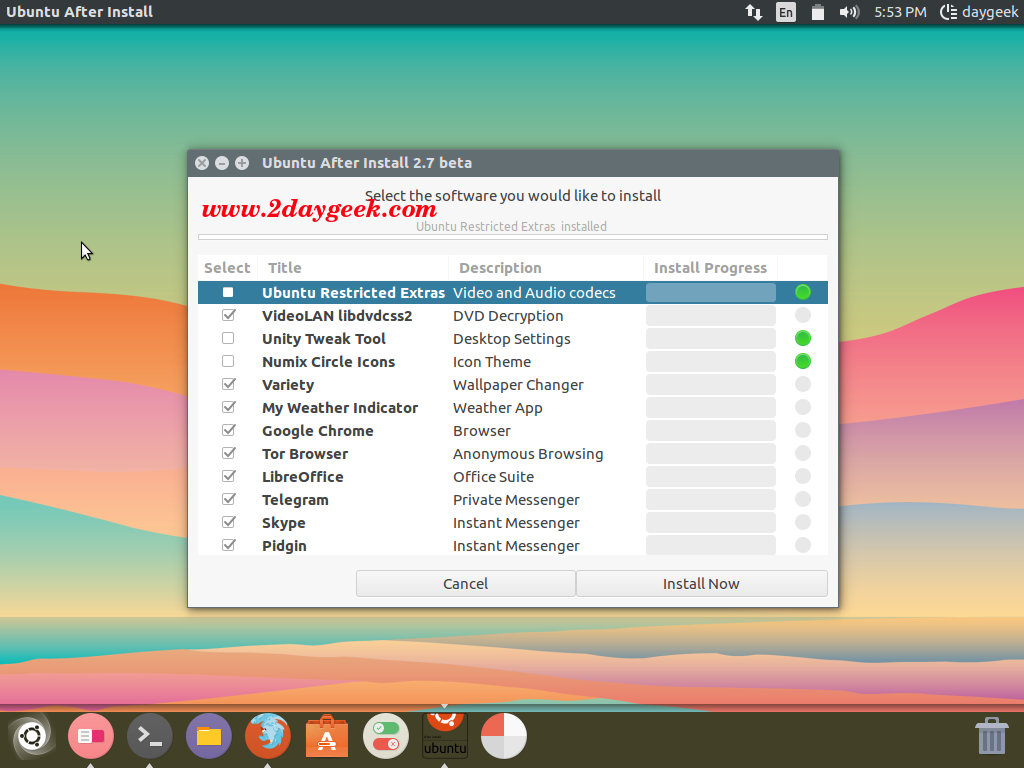Disable the Skype checkbox
This screenshot has width=1024, height=768.
point(228,522)
